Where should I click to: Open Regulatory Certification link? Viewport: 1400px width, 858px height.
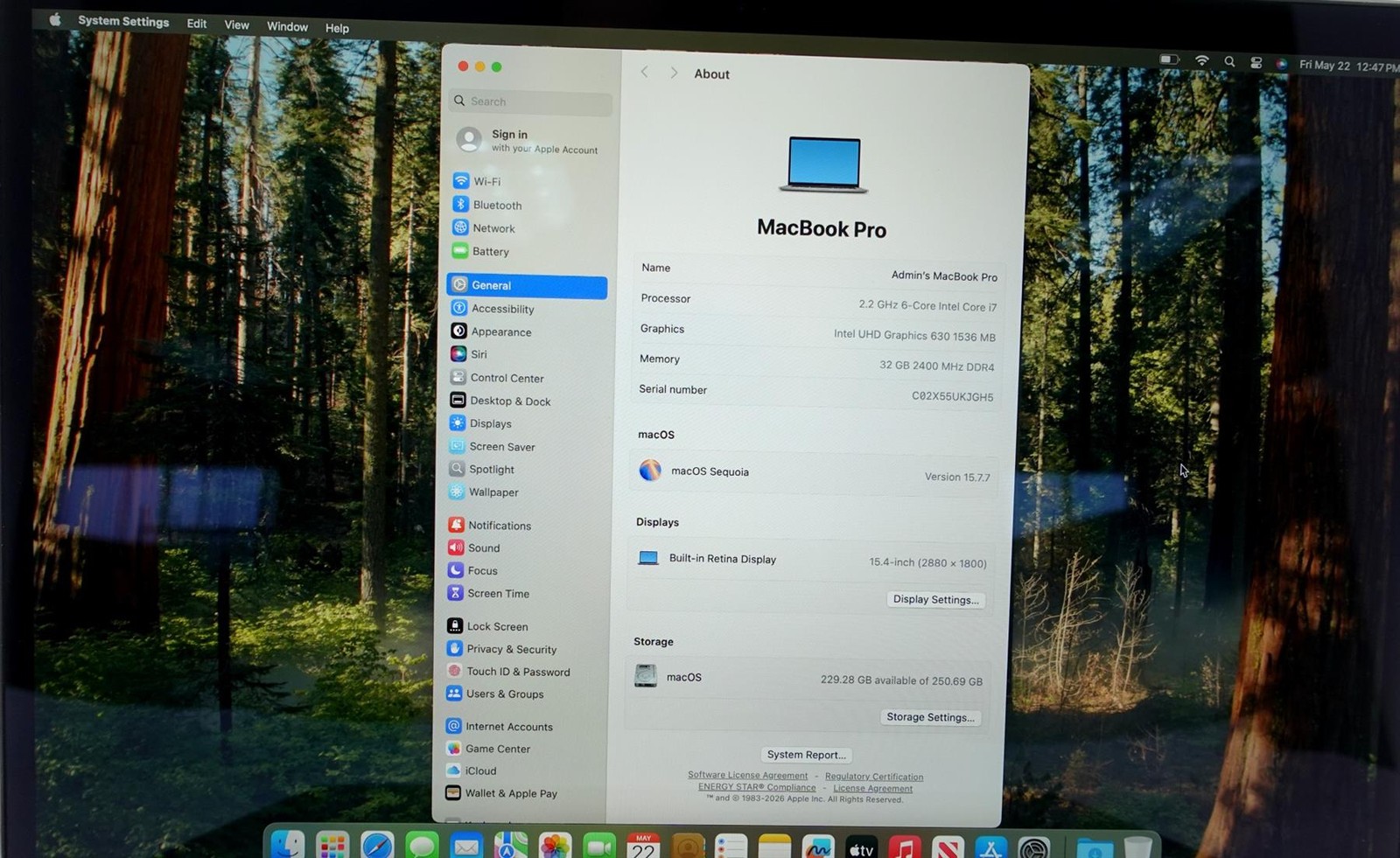click(873, 777)
